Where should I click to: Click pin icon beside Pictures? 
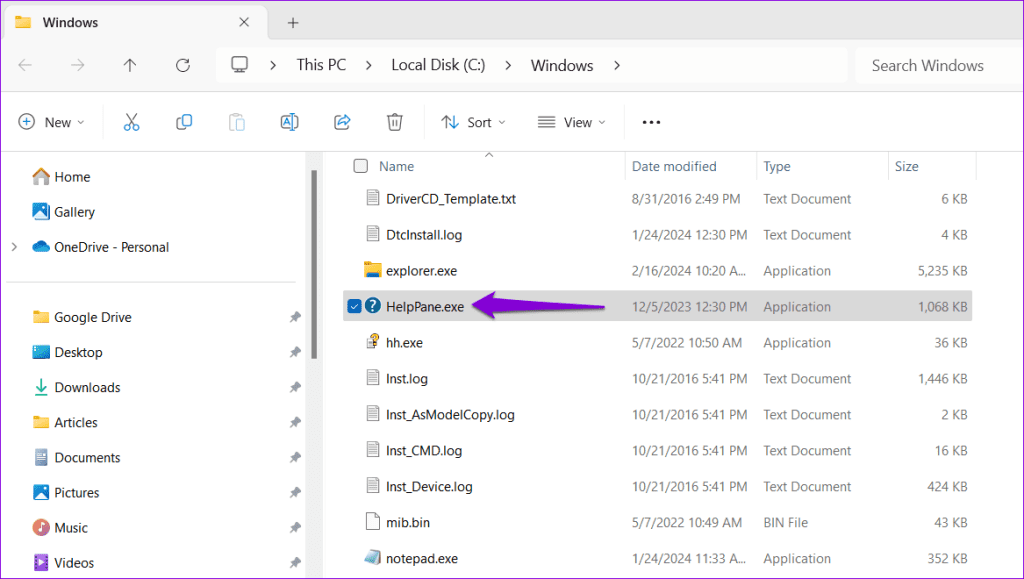coord(295,493)
